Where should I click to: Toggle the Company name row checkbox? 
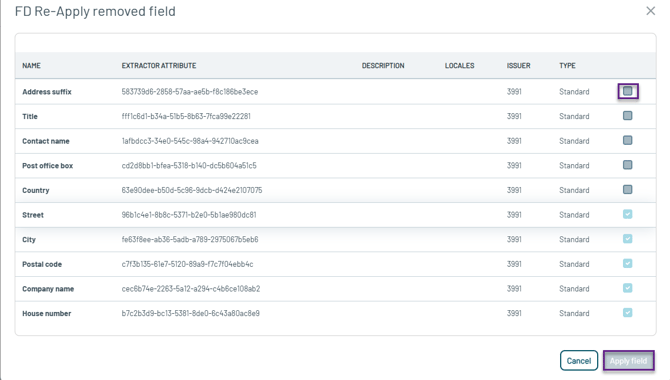tap(627, 288)
